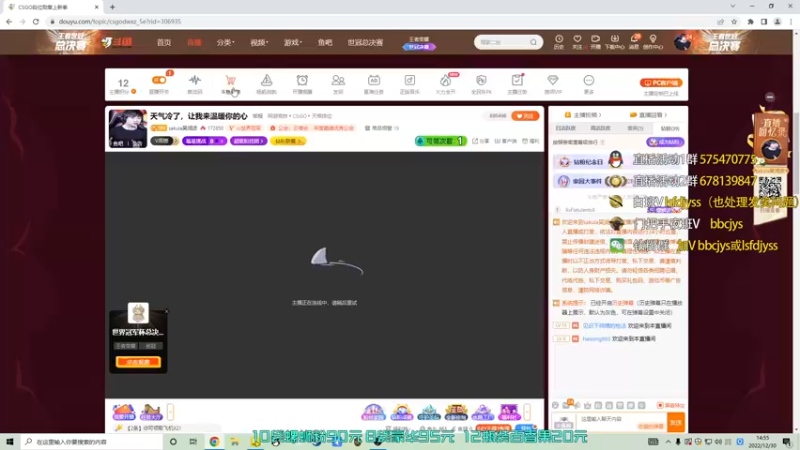Click the first bottom-left activity icon
Viewport: 800px width, 450px height.
123,412
